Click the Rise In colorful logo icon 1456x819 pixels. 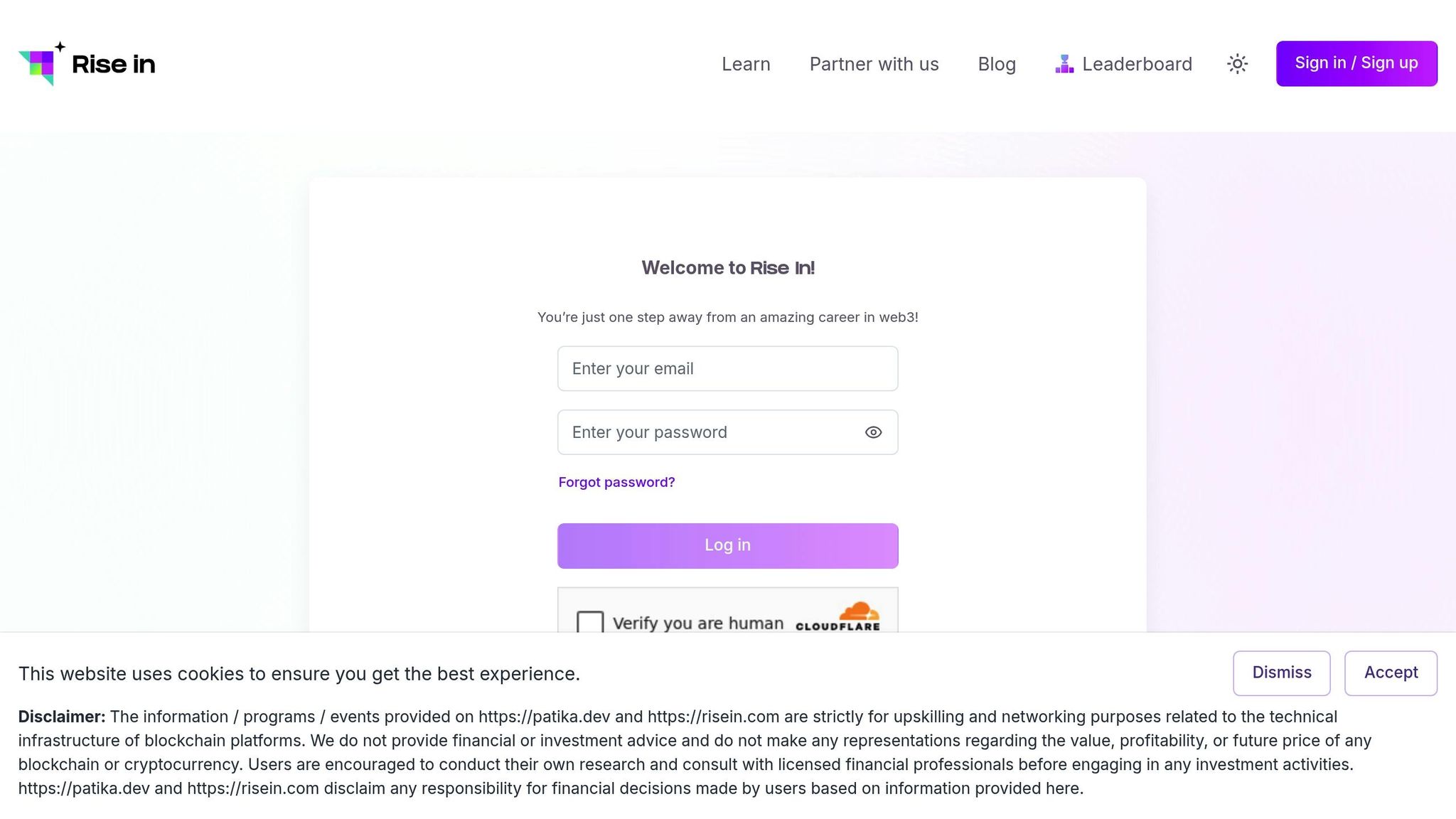41,64
